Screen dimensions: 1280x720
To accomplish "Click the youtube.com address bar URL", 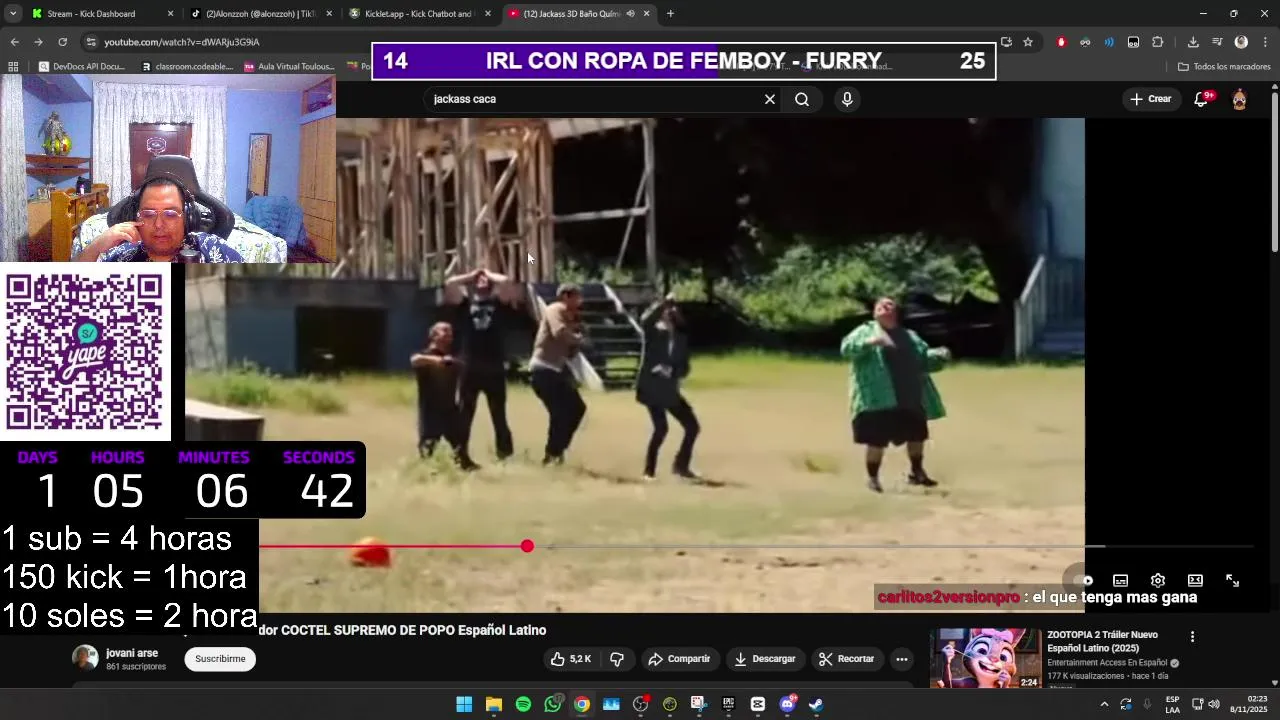I will point(182,42).
